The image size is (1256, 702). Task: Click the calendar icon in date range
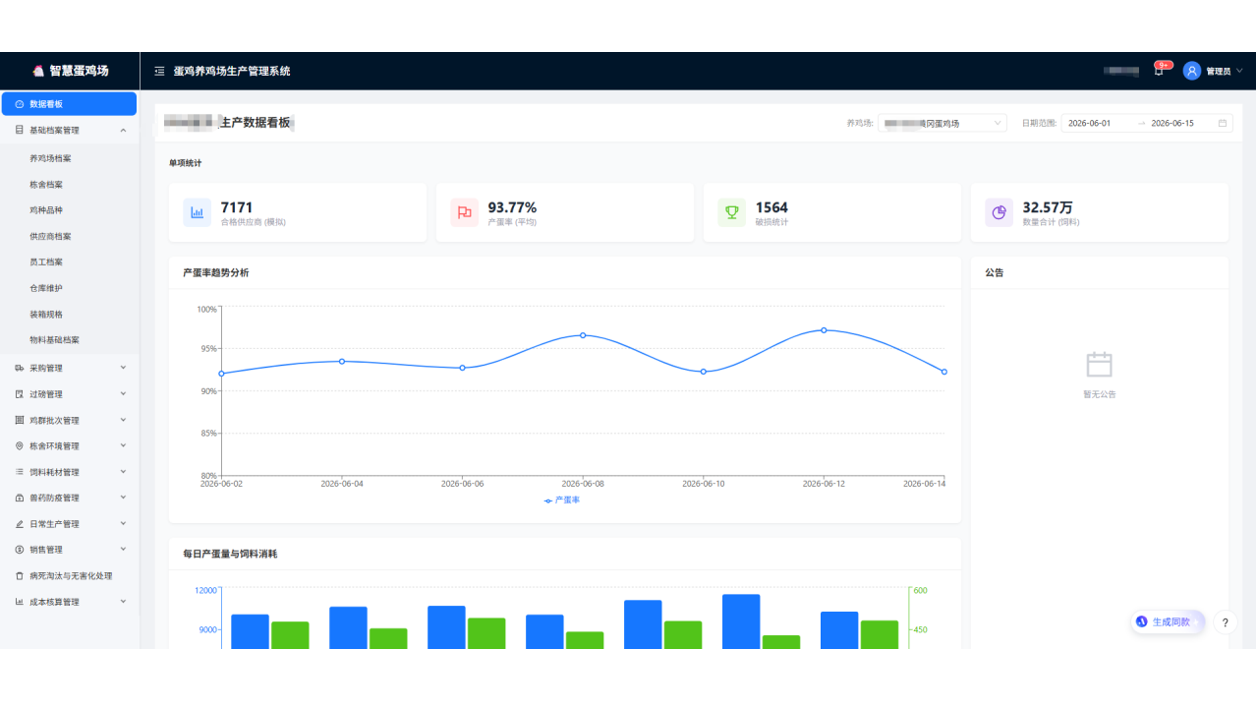(1222, 123)
